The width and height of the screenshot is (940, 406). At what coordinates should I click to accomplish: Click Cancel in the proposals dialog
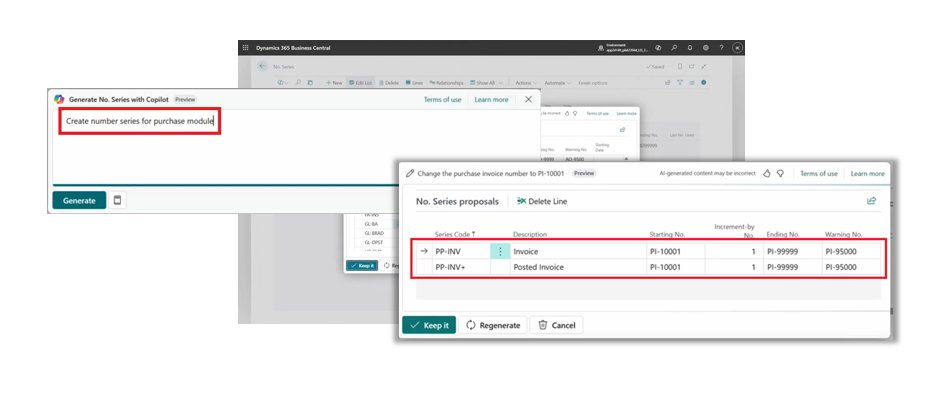pyautogui.click(x=556, y=325)
